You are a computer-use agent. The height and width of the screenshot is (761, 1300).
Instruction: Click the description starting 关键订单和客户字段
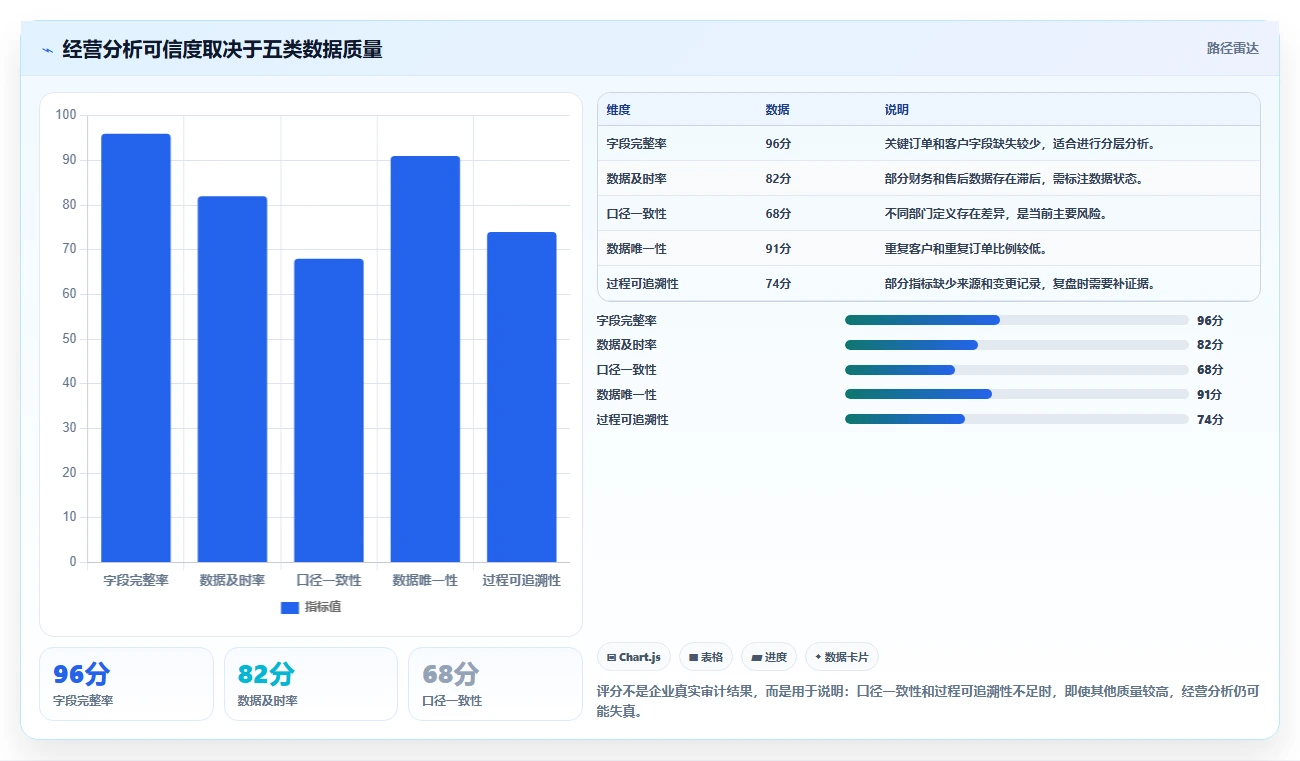click(1020, 144)
